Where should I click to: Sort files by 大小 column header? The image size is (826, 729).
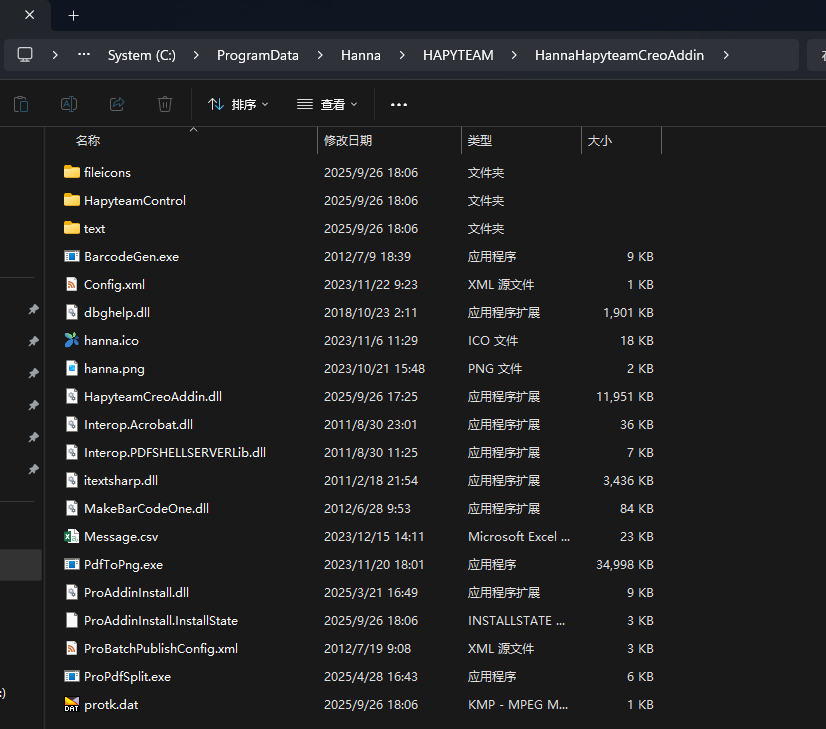tap(600, 141)
